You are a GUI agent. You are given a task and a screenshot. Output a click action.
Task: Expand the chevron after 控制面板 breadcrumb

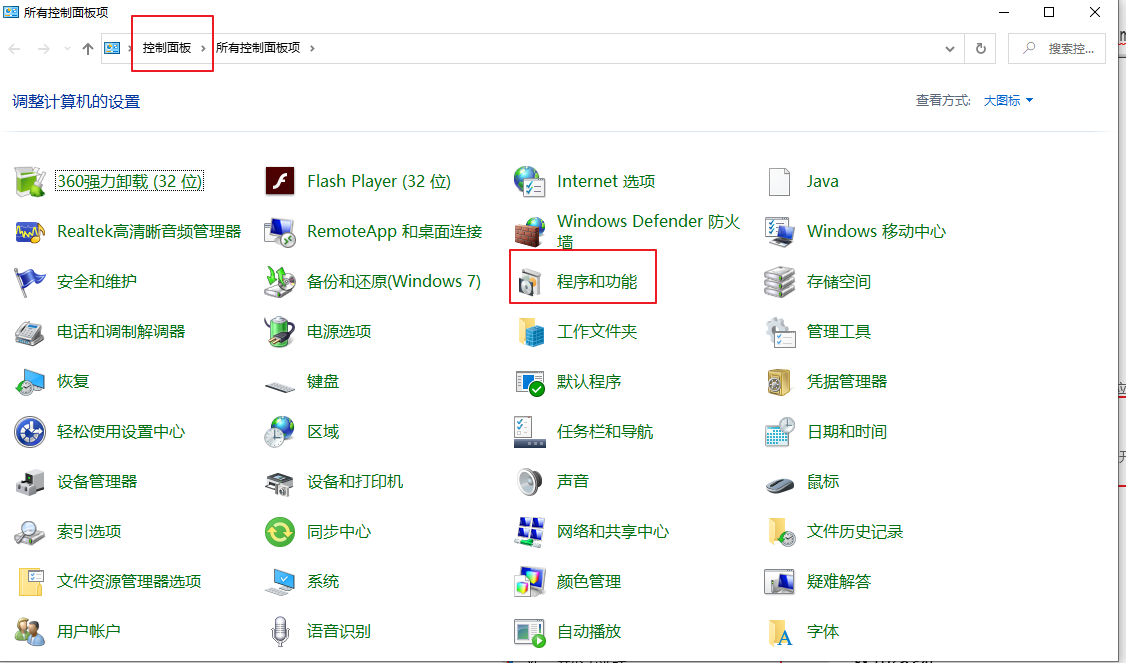click(x=203, y=48)
